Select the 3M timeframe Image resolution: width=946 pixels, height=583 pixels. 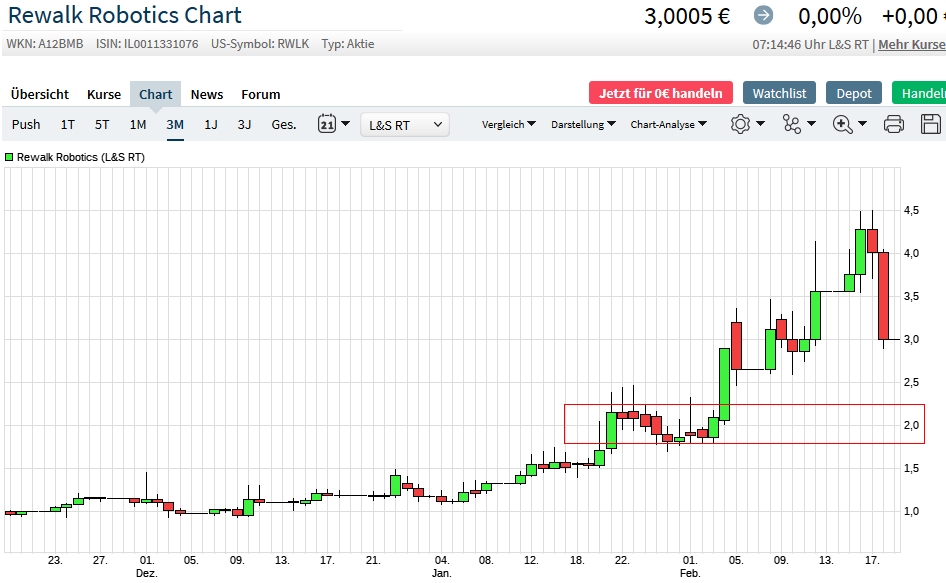[175, 124]
